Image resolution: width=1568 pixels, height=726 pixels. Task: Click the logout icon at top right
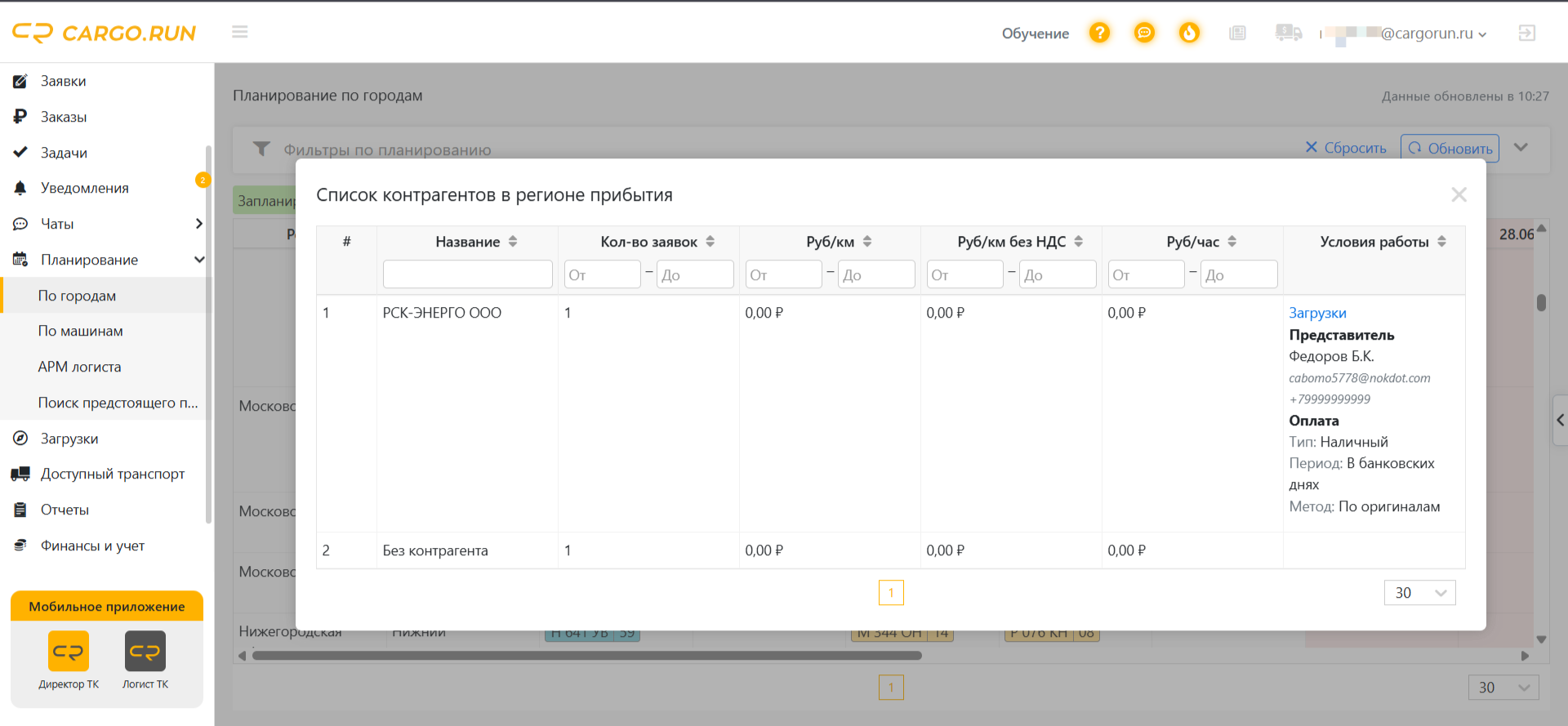coord(1526,33)
